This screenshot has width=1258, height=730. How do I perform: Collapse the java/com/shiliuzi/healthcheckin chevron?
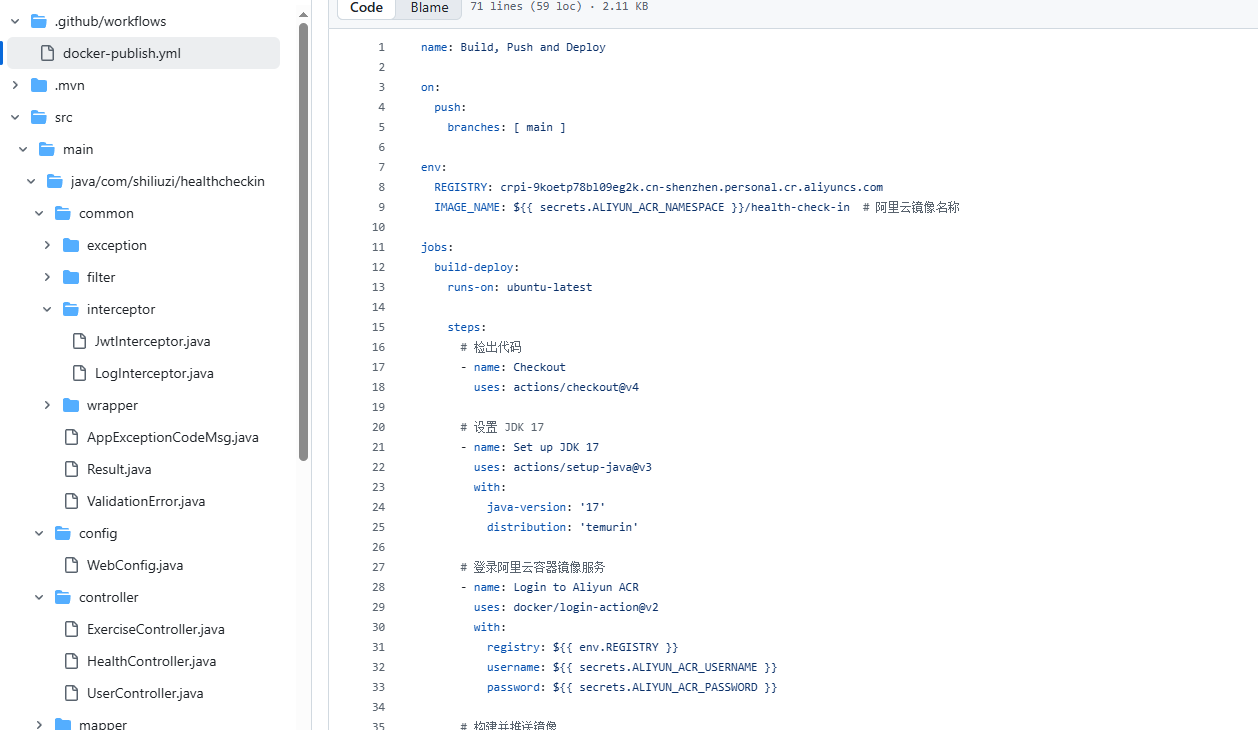(x=31, y=181)
